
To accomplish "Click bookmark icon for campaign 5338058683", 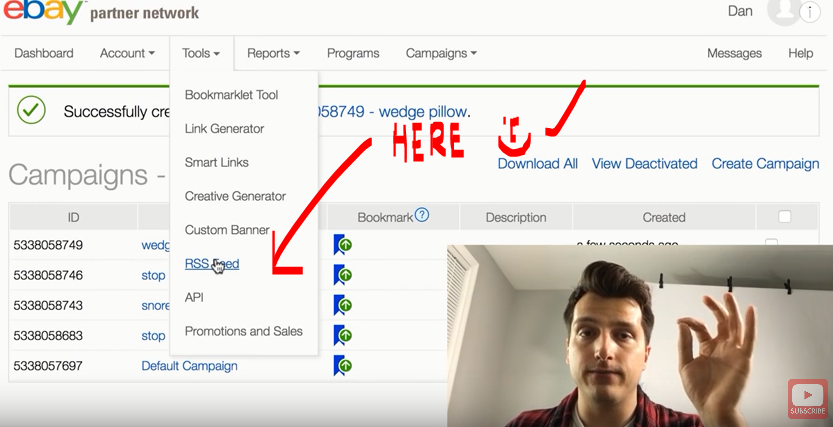I will click(342, 336).
